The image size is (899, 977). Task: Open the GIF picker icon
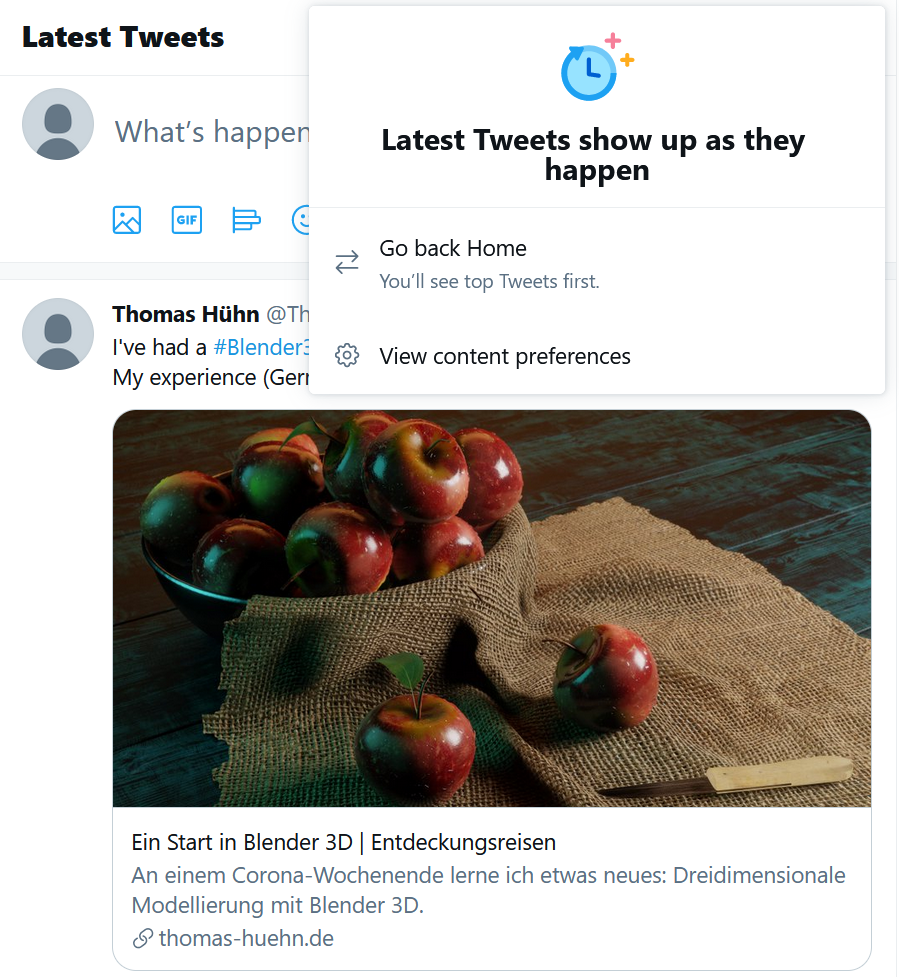point(187,220)
